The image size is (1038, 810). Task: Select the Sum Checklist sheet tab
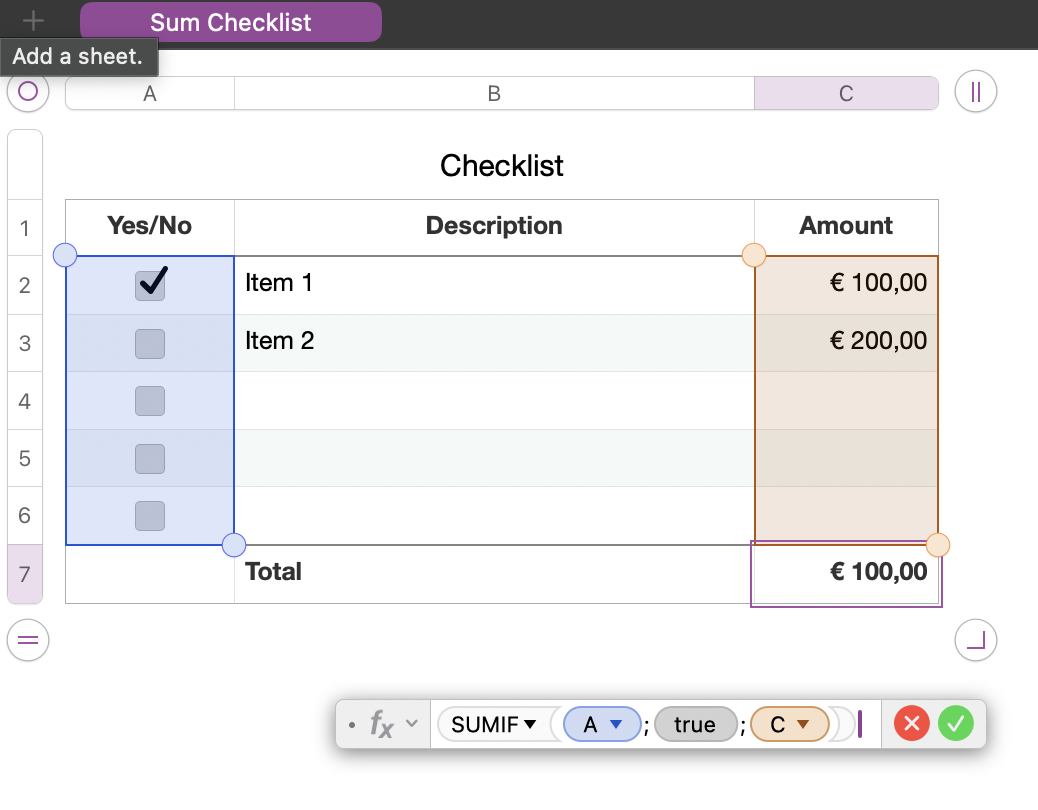pyautogui.click(x=231, y=22)
